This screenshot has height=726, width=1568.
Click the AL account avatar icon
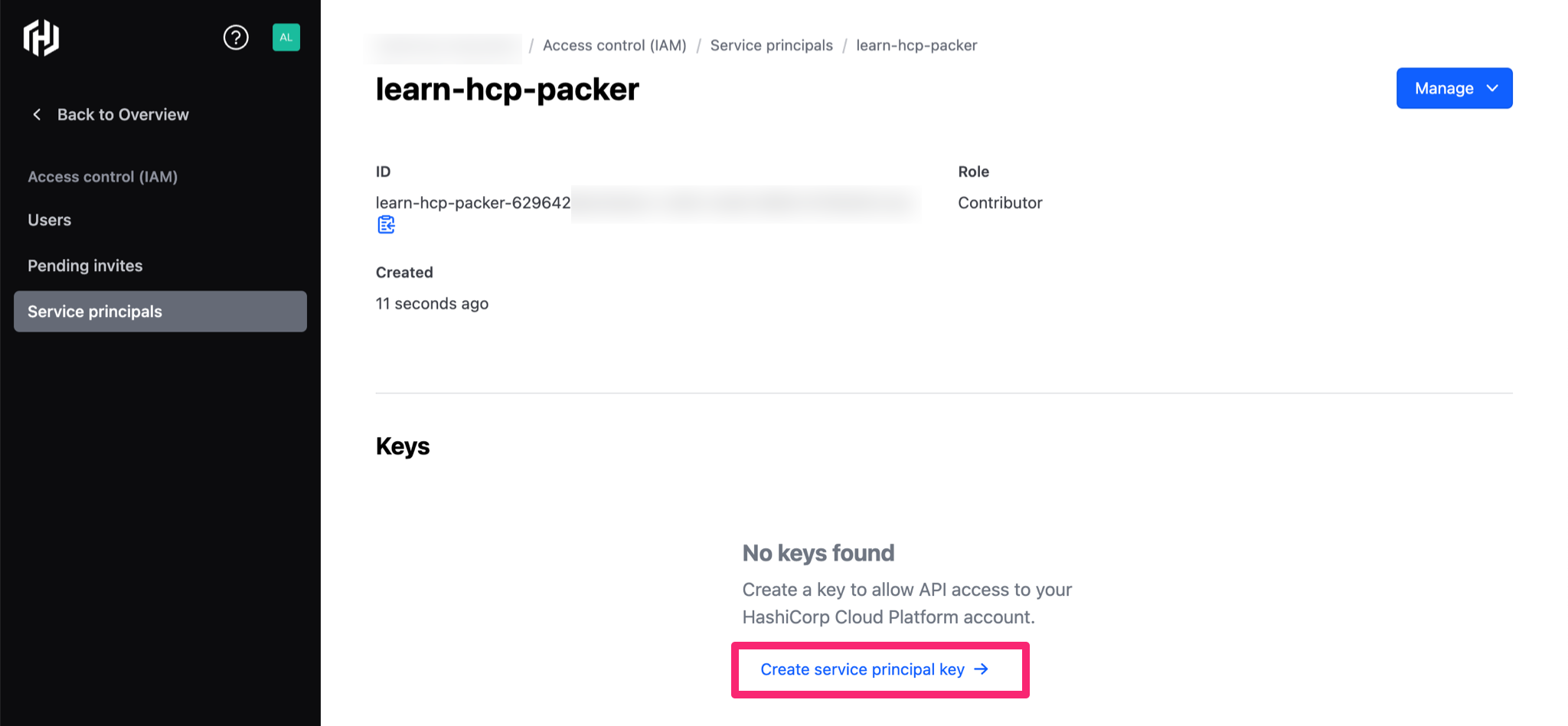point(286,37)
